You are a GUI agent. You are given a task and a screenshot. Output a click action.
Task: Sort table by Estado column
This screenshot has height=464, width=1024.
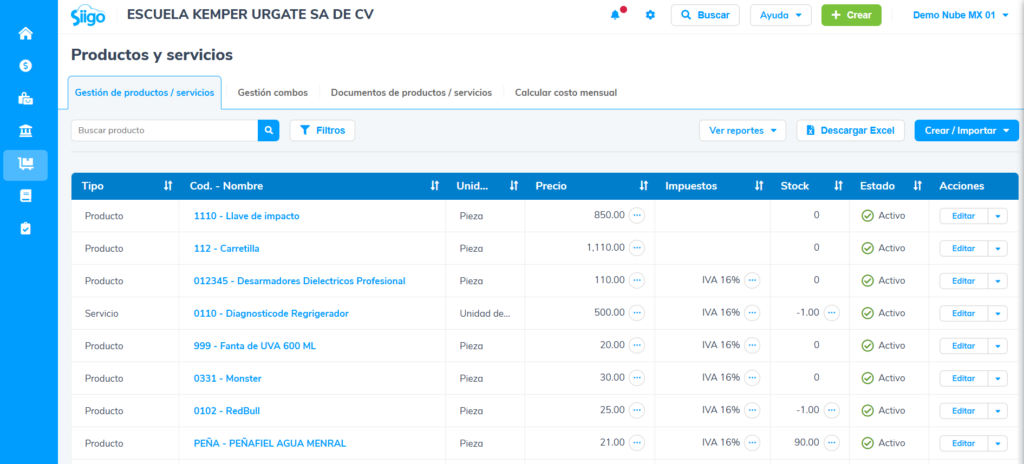pos(918,186)
